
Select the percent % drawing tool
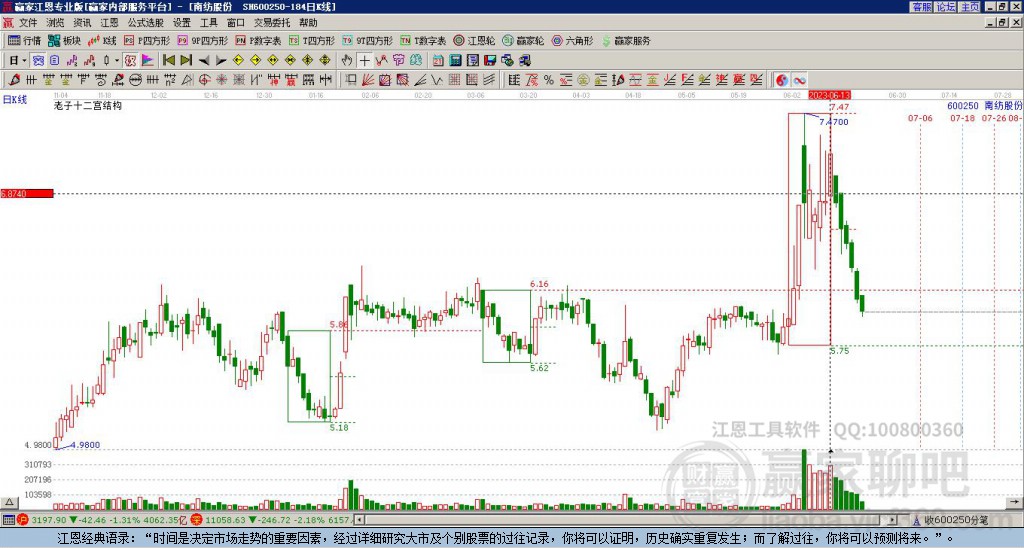pos(549,80)
